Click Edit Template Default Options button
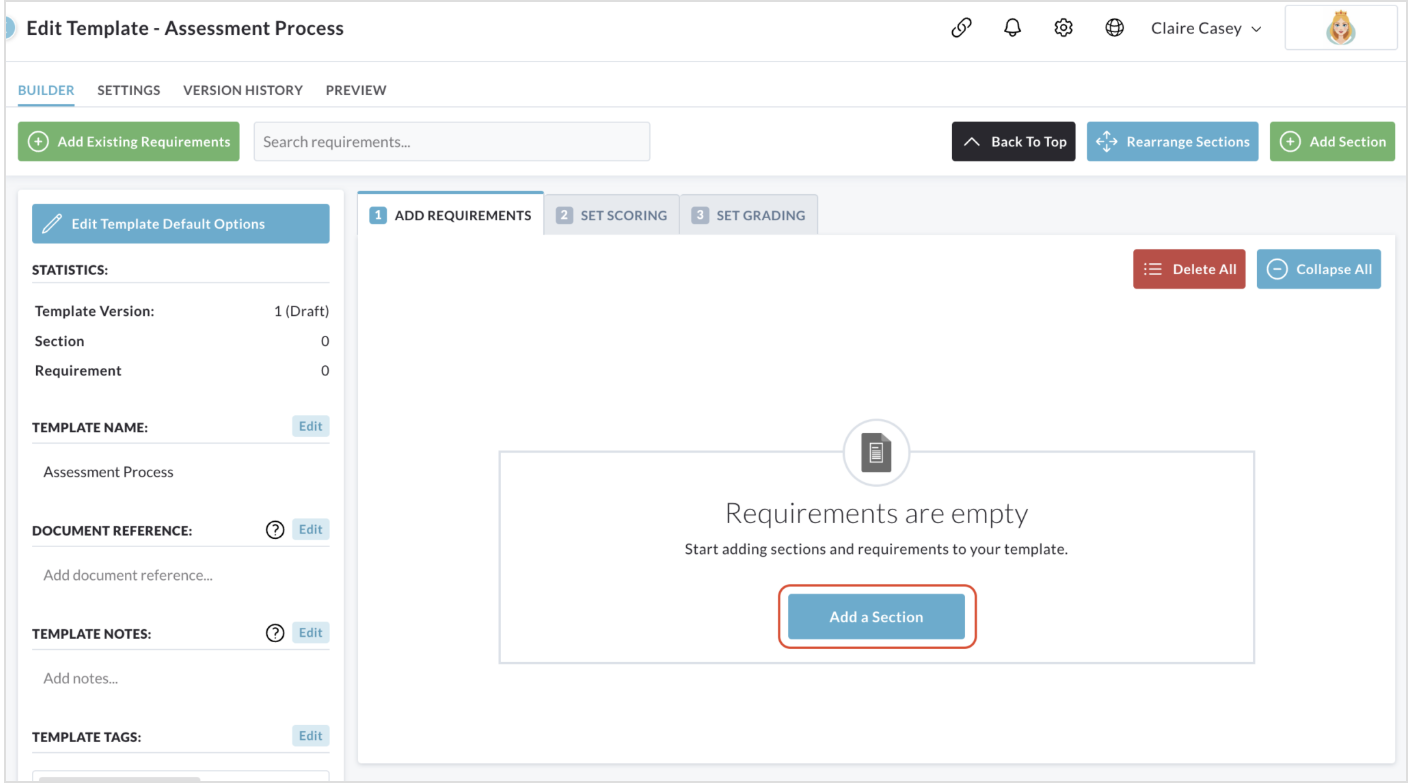This screenshot has width=1412, height=784. [x=181, y=224]
